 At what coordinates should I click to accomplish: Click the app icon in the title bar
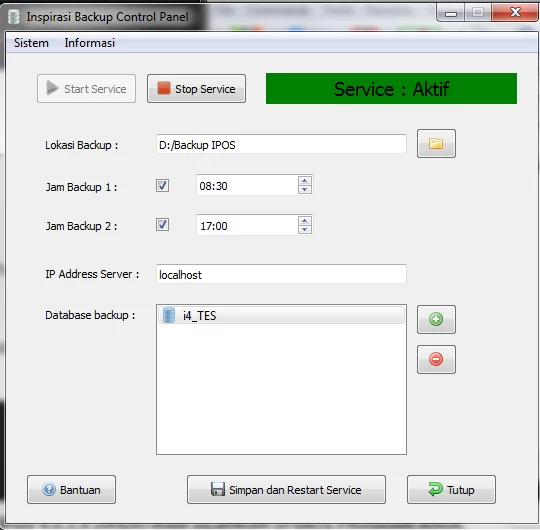click(14, 17)
